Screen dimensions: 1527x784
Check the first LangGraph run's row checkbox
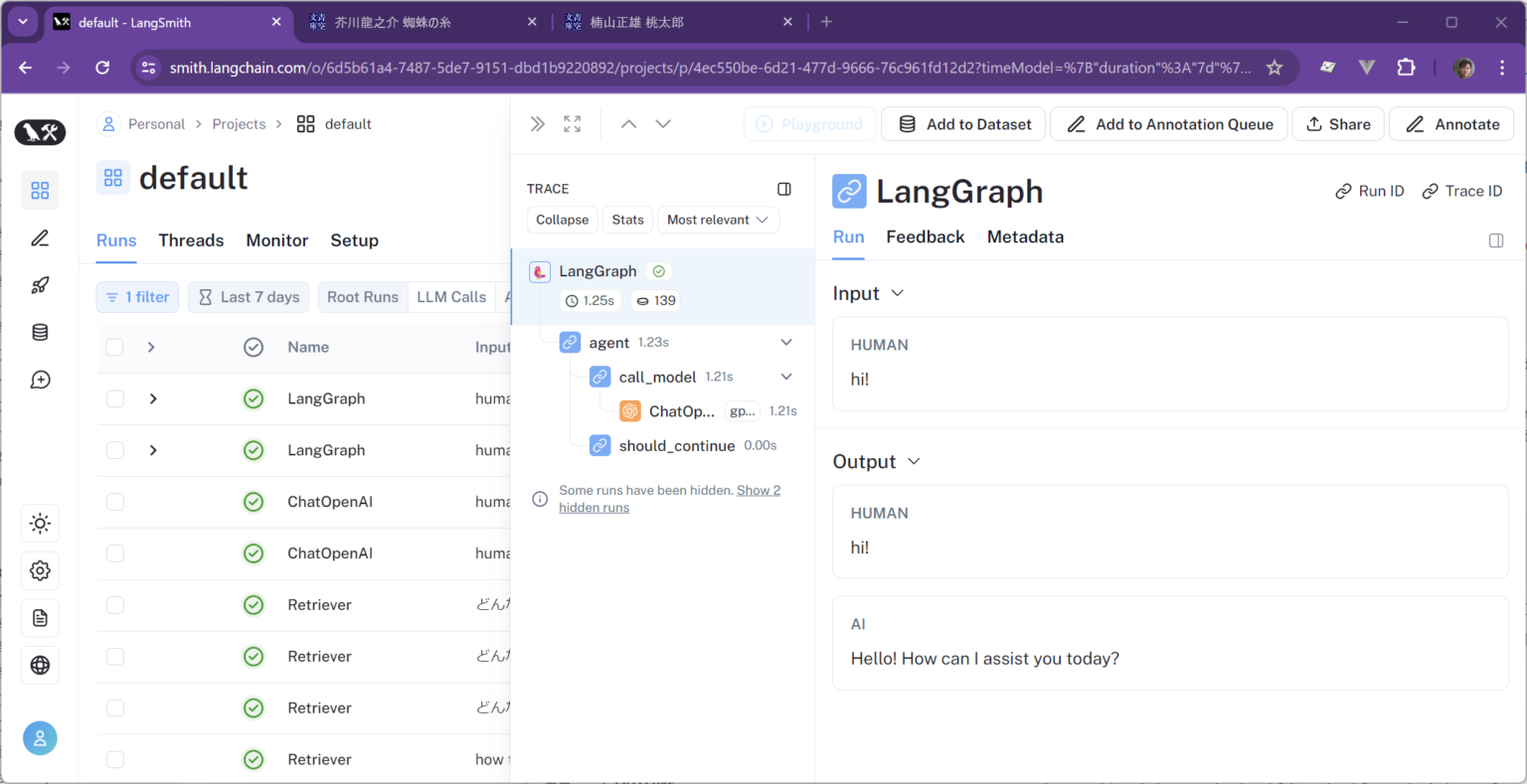click(114, 398)
